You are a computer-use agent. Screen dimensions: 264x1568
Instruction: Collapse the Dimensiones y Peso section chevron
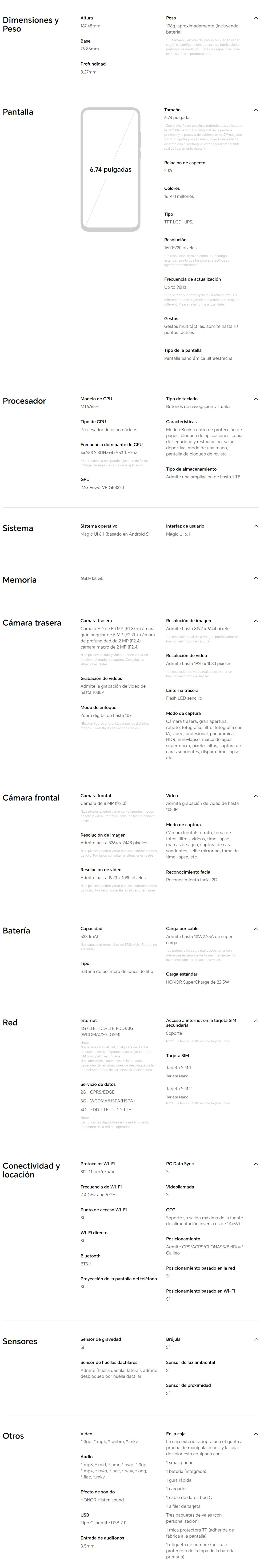pyautogui.click(x=256, y=18)
